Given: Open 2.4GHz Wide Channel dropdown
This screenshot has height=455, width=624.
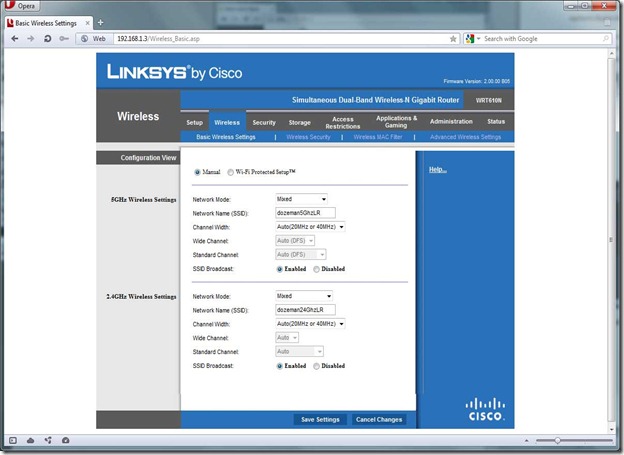Looking at the screenshot, I should pyautogui.click(x=287, y=338).
